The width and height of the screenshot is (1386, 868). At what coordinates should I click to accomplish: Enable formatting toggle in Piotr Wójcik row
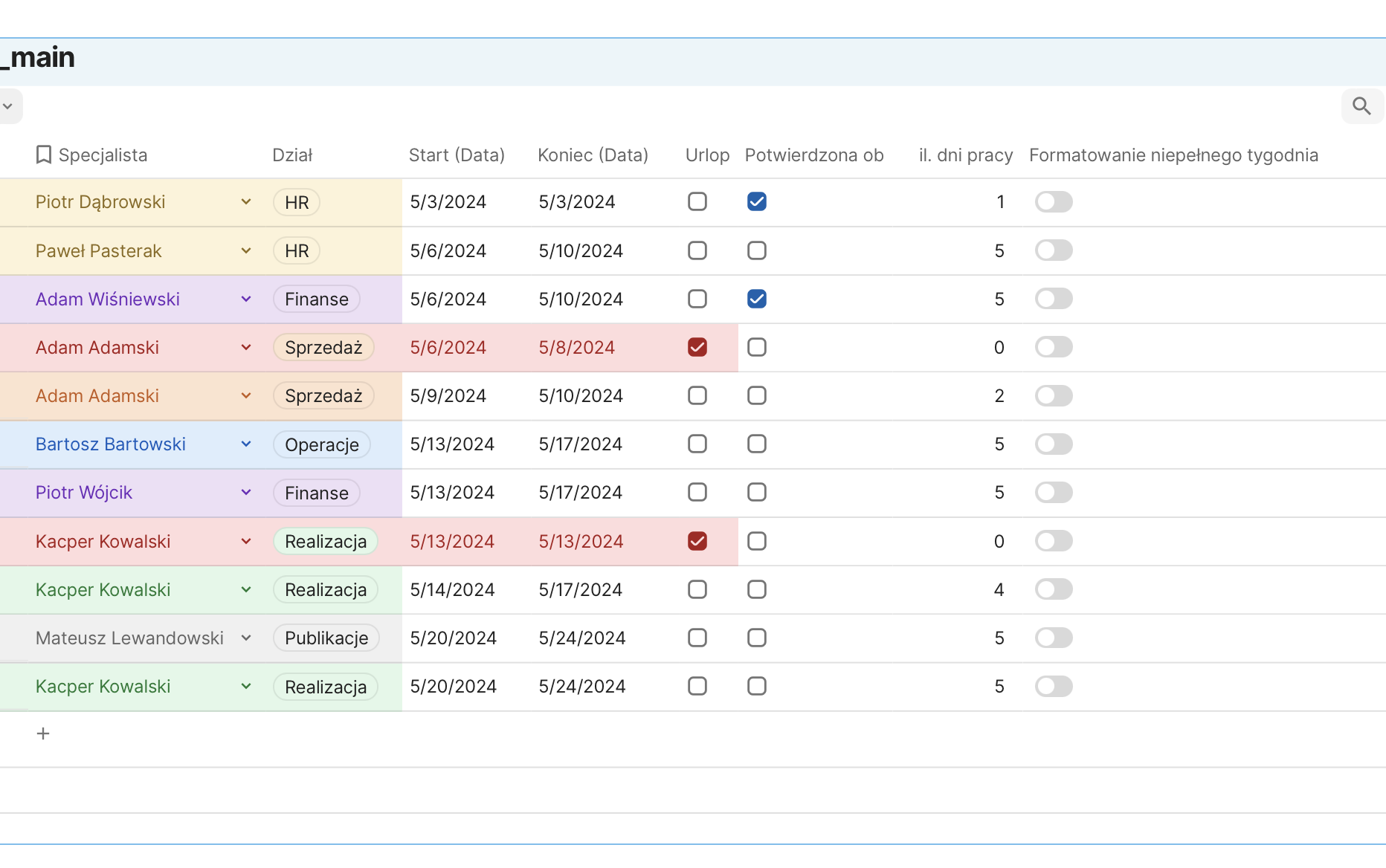[x=1054, y=492]
